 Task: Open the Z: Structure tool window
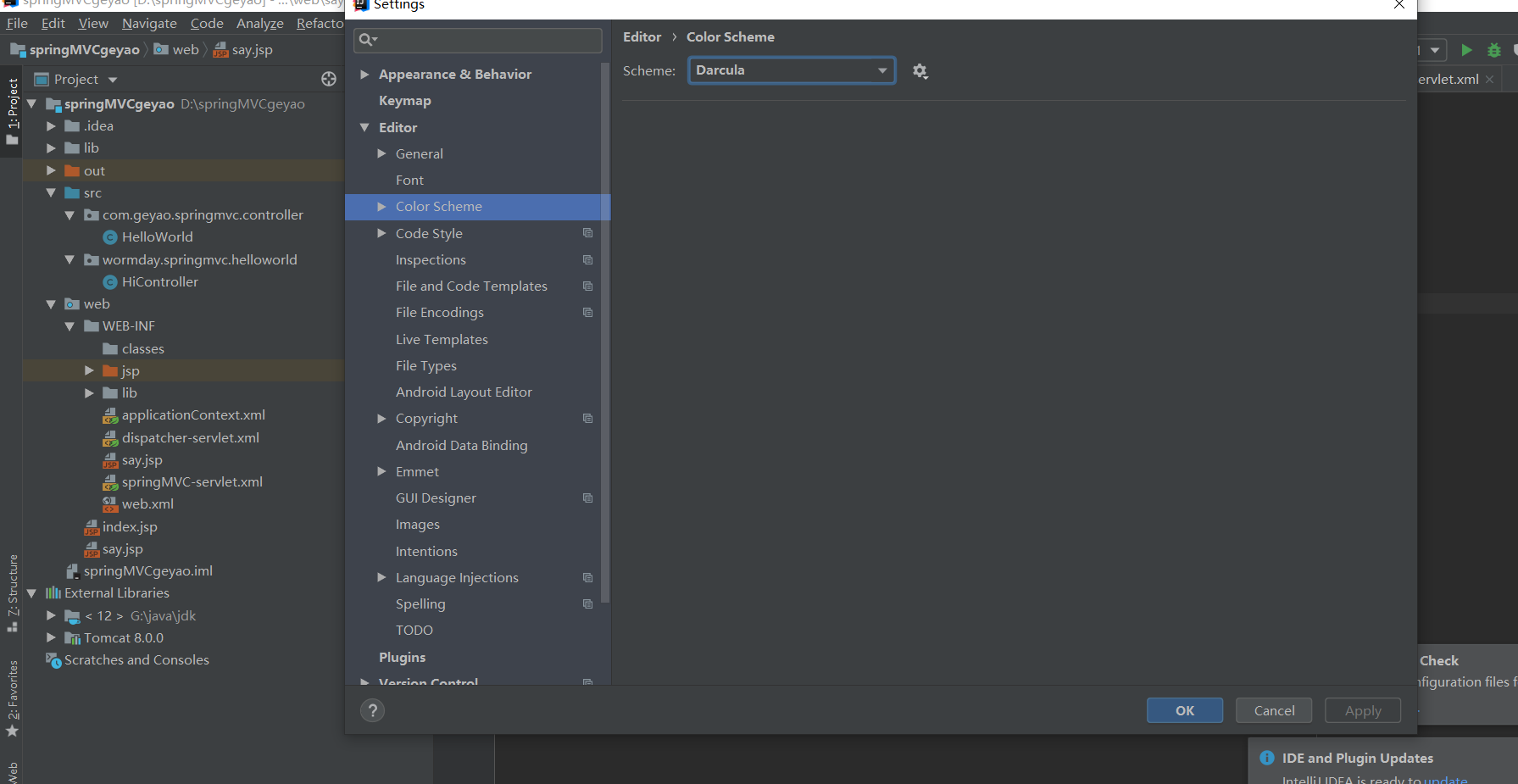(x=12, y=593)
